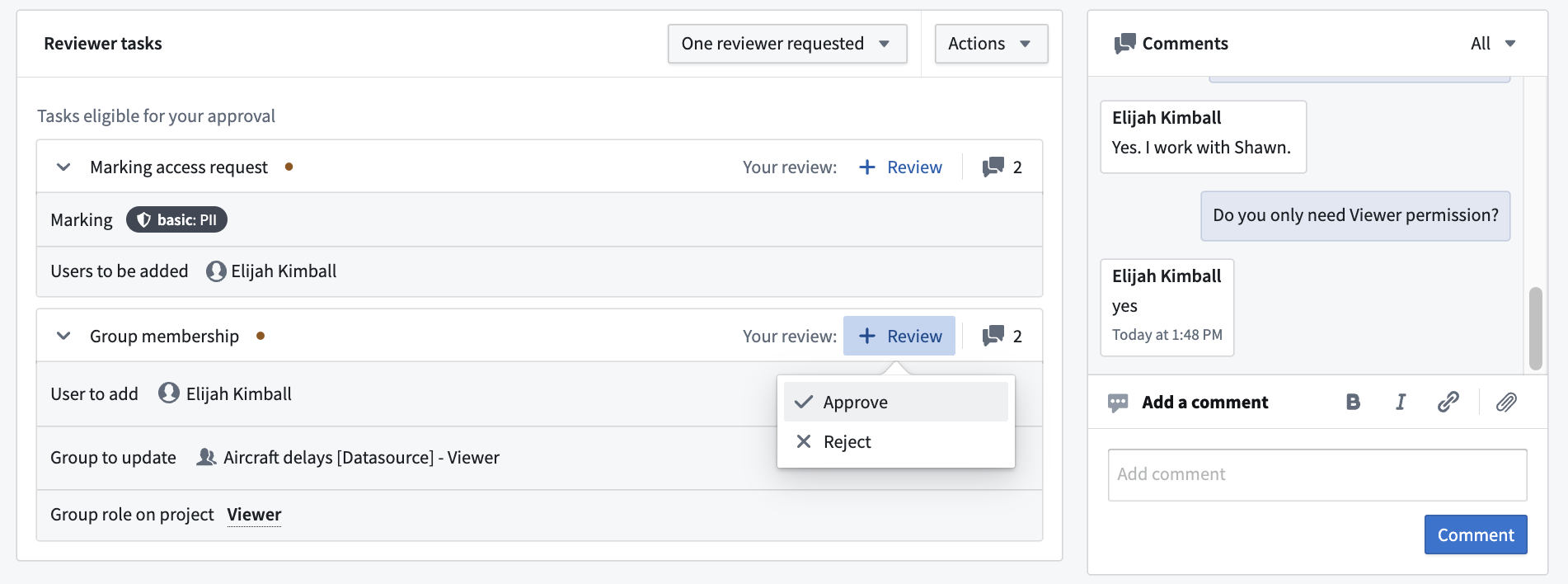Click Review for Marking access request

(x=900, y=167)
